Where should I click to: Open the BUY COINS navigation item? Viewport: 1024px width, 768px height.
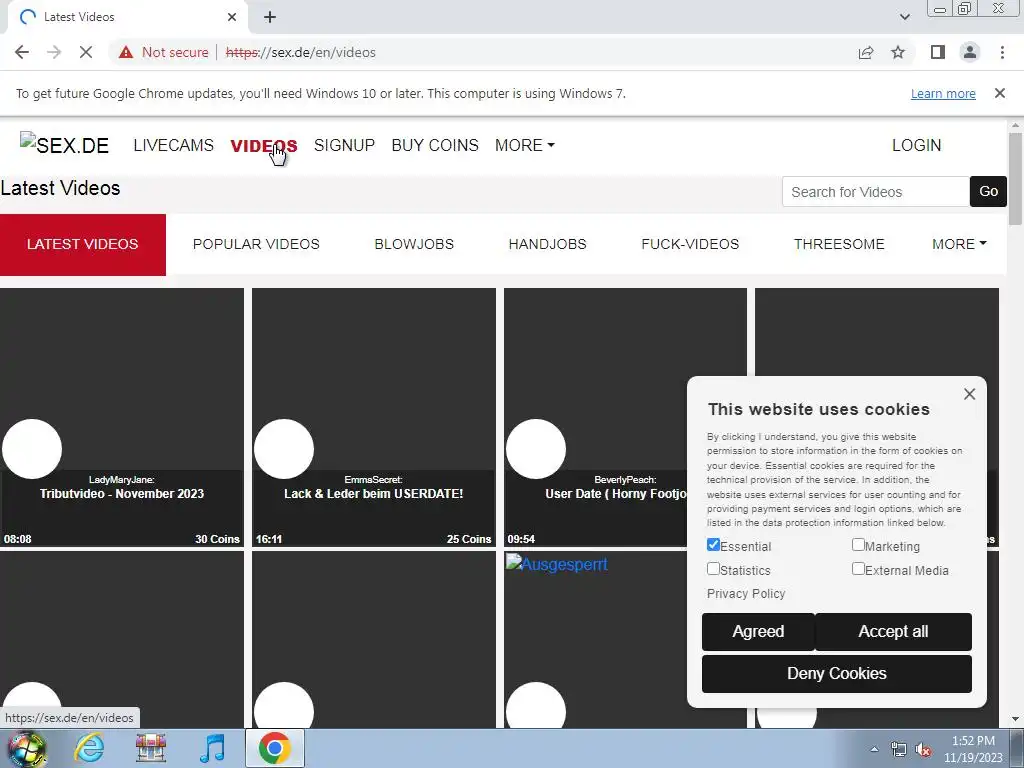click(435, 145)
